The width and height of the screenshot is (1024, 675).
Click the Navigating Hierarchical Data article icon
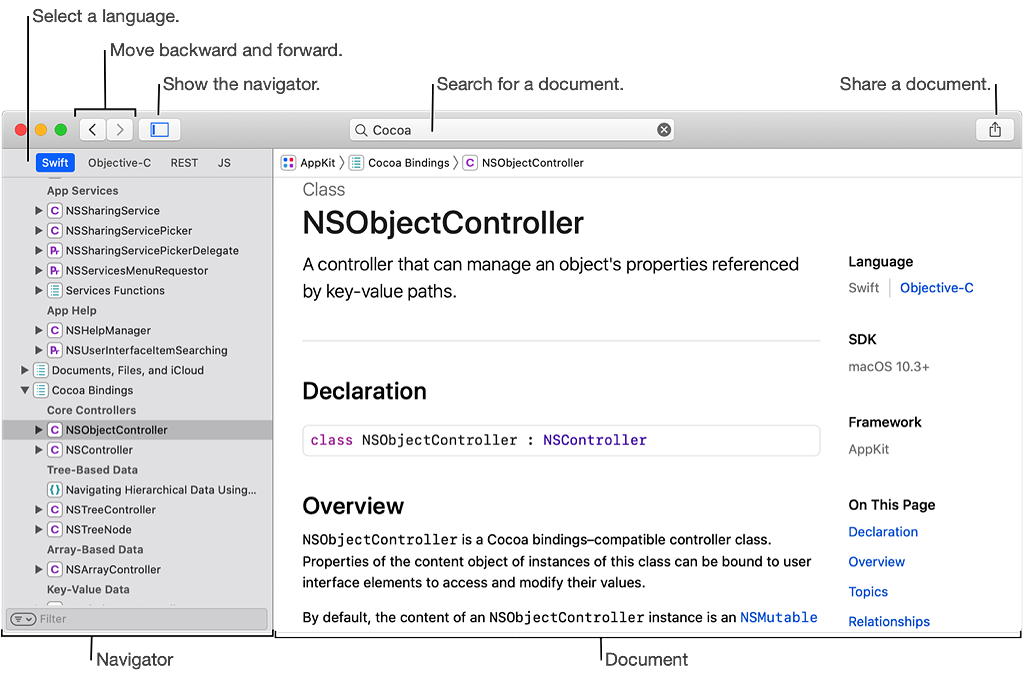pos(55,490)
